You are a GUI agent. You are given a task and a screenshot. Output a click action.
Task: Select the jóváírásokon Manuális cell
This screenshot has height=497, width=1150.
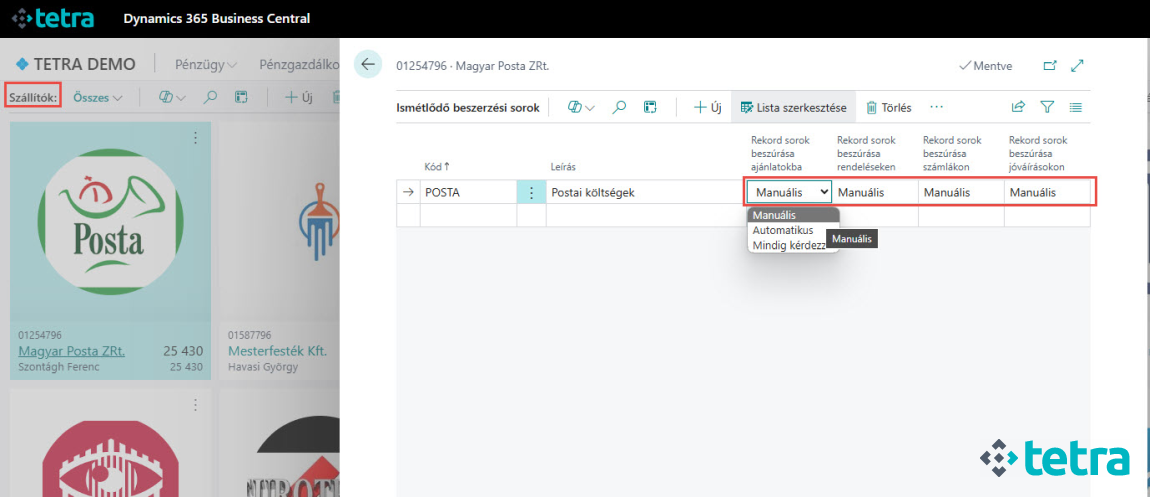point(1047,193)
